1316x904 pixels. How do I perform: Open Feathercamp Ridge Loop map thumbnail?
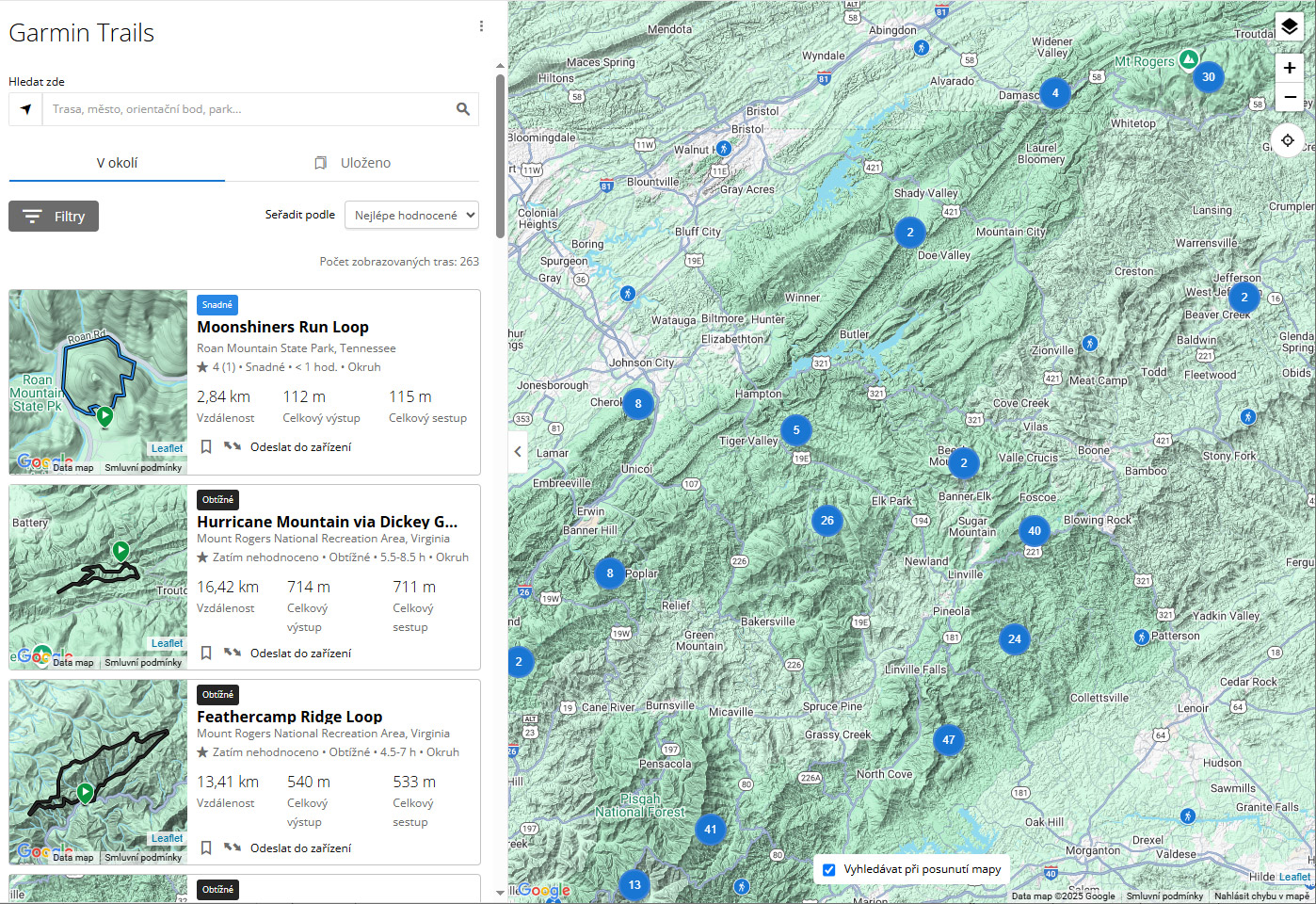click(x=98, y=771)
